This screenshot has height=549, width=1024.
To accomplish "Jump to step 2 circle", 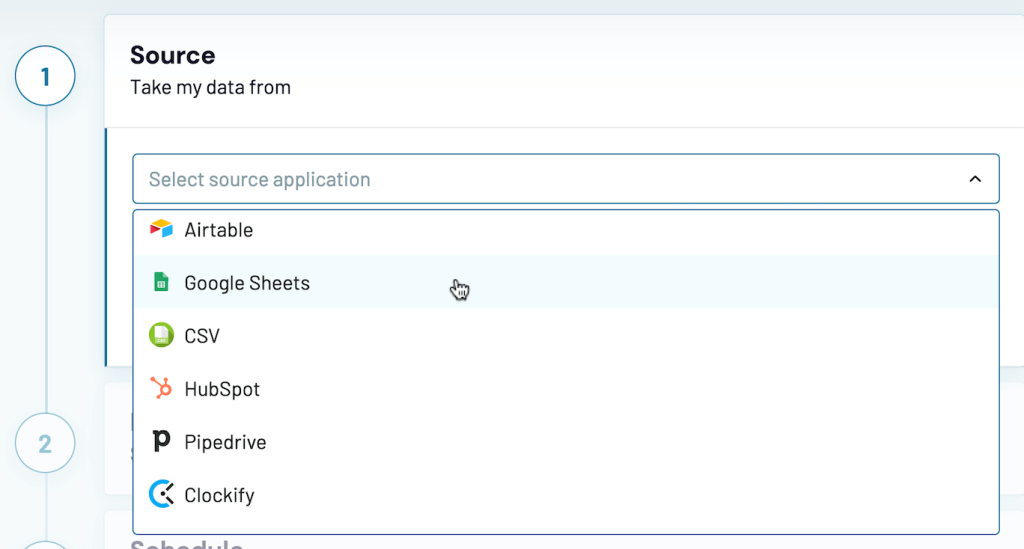I will (x=45, y=443).
